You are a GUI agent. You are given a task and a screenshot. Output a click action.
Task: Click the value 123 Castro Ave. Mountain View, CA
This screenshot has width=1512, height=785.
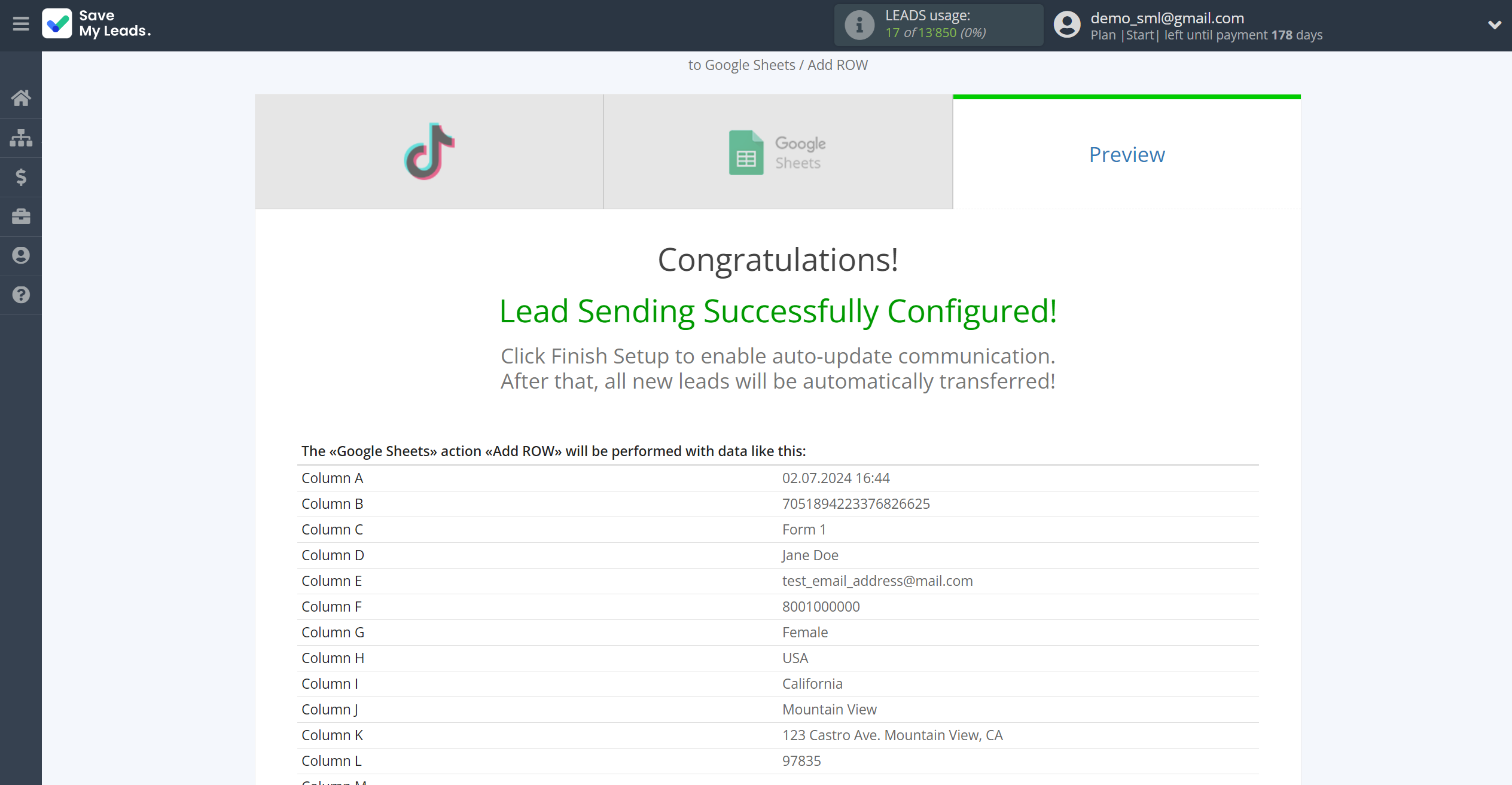(892, 735)
